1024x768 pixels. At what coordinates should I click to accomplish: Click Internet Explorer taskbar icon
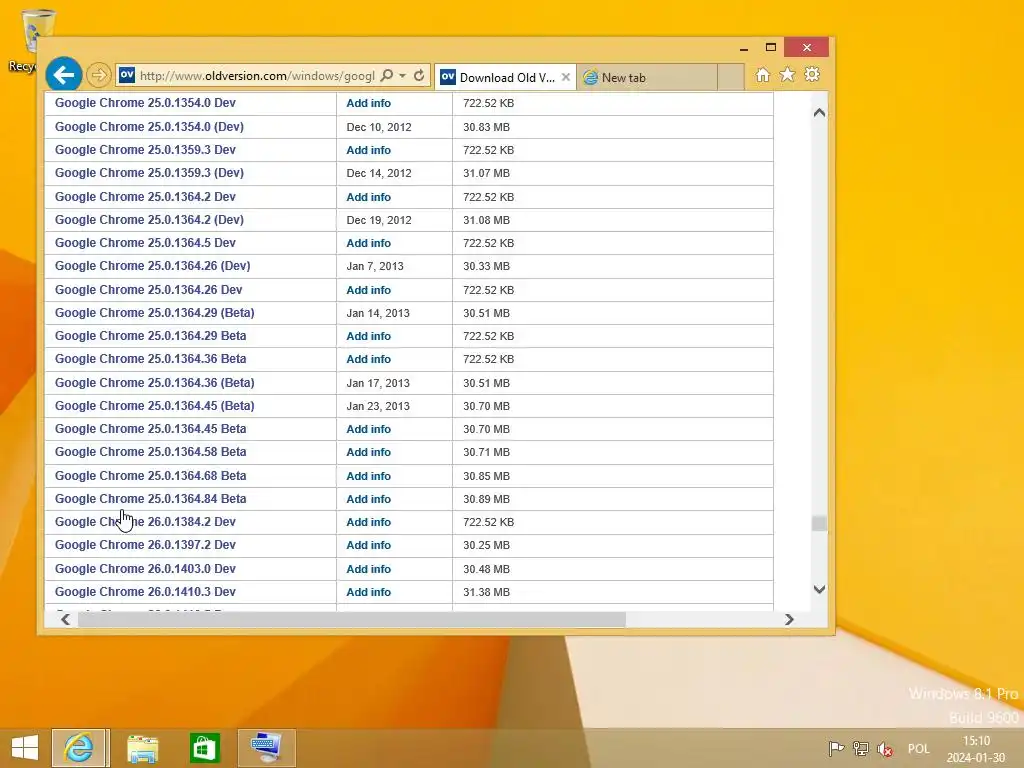pyautogui.click(x=80, y=748)
